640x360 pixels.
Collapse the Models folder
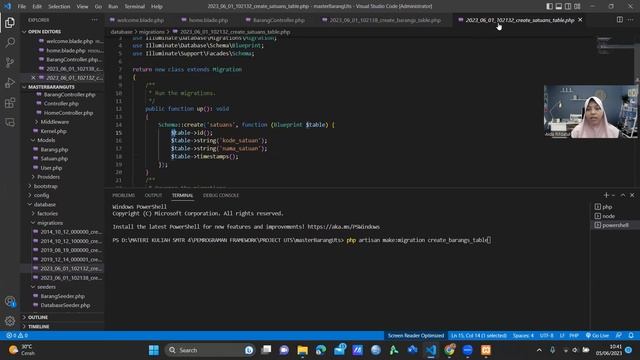pyautogui.click(x=46, y=140)
